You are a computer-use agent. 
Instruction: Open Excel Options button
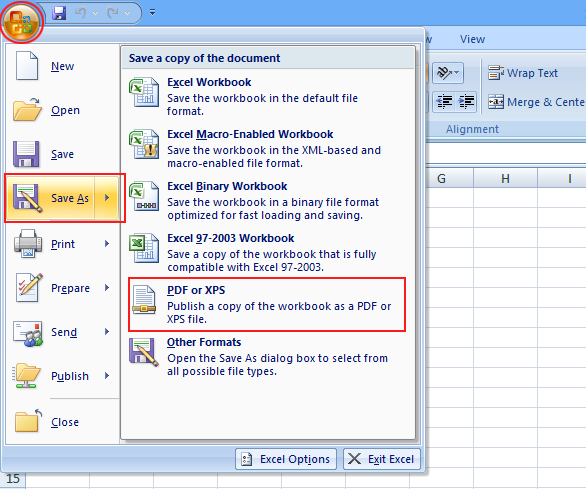pyautogui.click(x=286, y=459)
